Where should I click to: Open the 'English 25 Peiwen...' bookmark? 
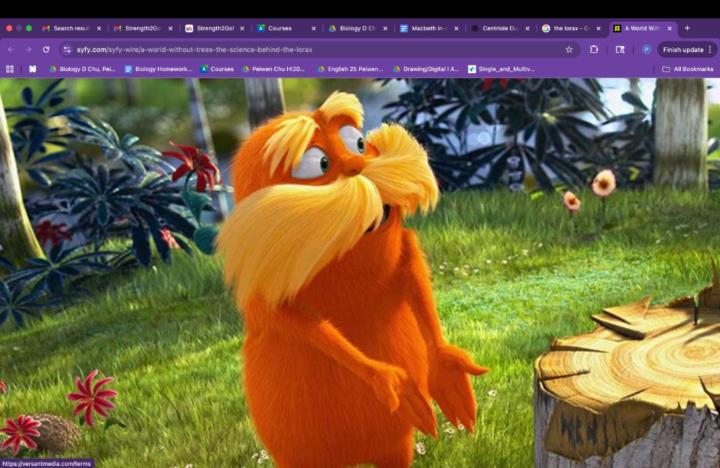click(350, 69)
